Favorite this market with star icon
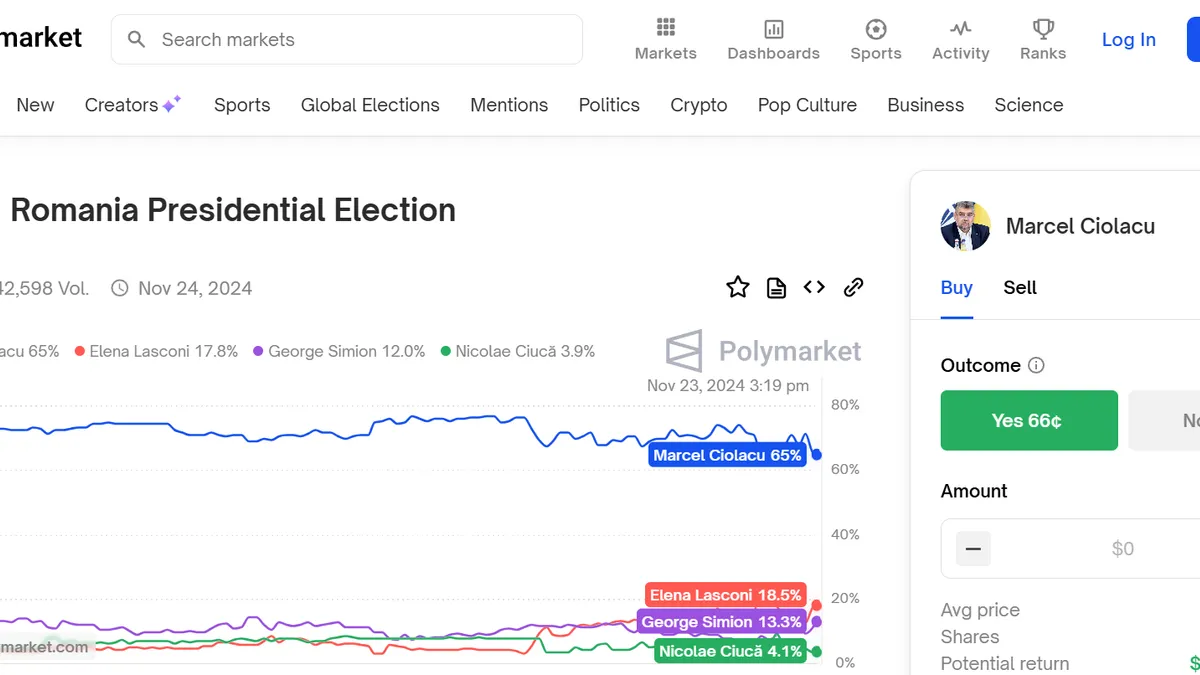The height and width of the screenshot is (675, 1200). 738,288
